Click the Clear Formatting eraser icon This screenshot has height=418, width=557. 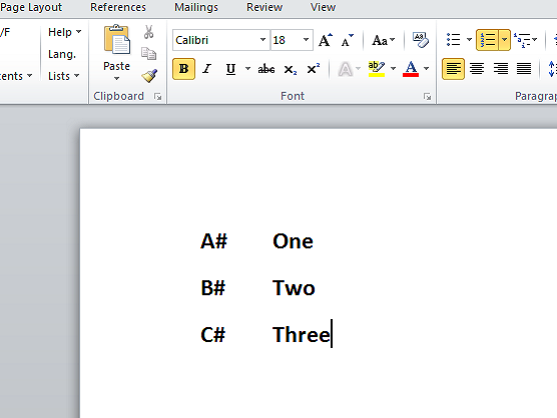[420, 39]
